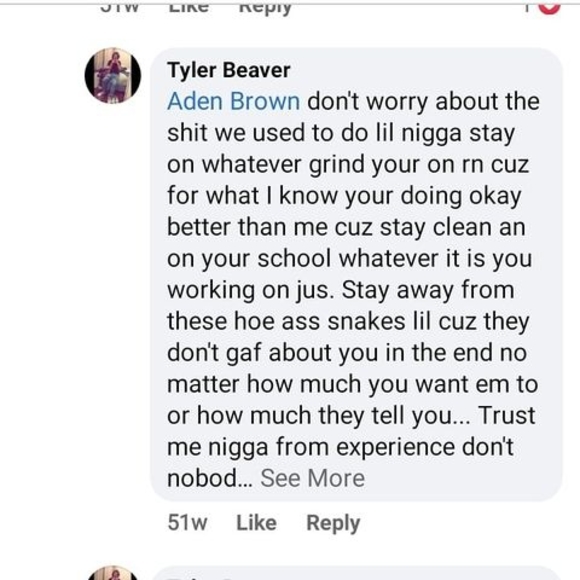Open the partially visible avatar at bottom
The height and width of the screenshot is (580, 580).
pos(113,573)
